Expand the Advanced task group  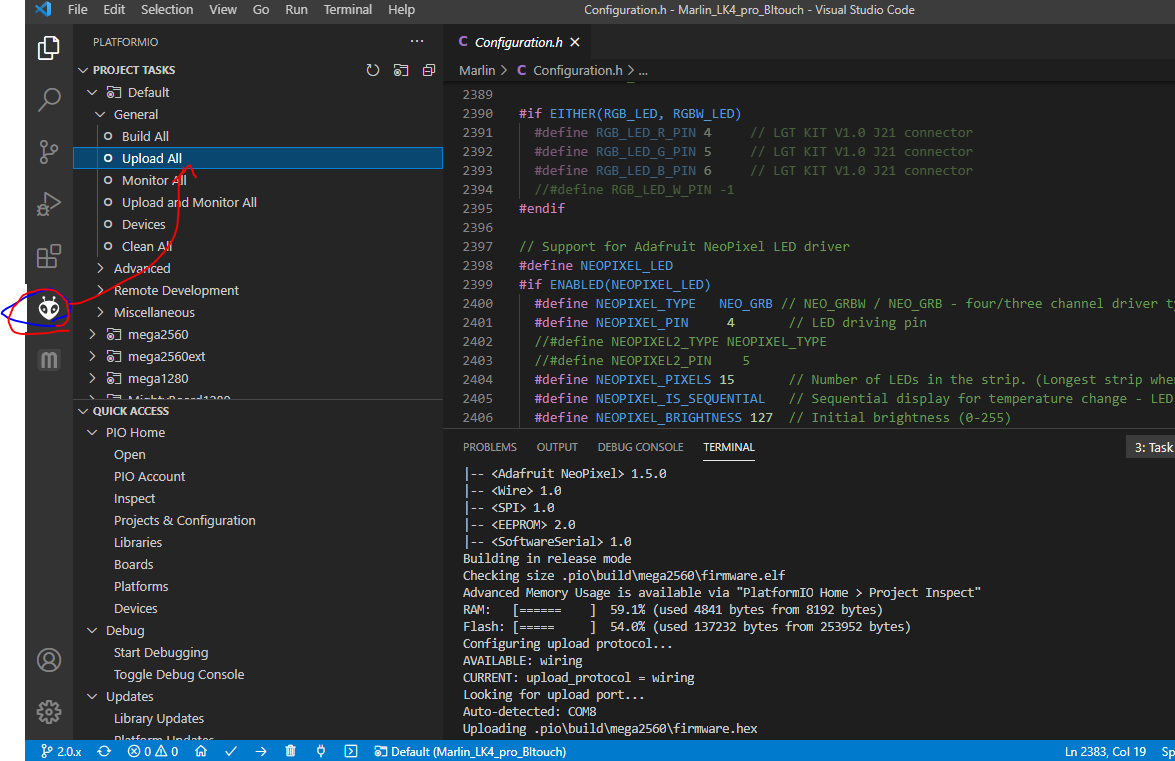point(100,268)
